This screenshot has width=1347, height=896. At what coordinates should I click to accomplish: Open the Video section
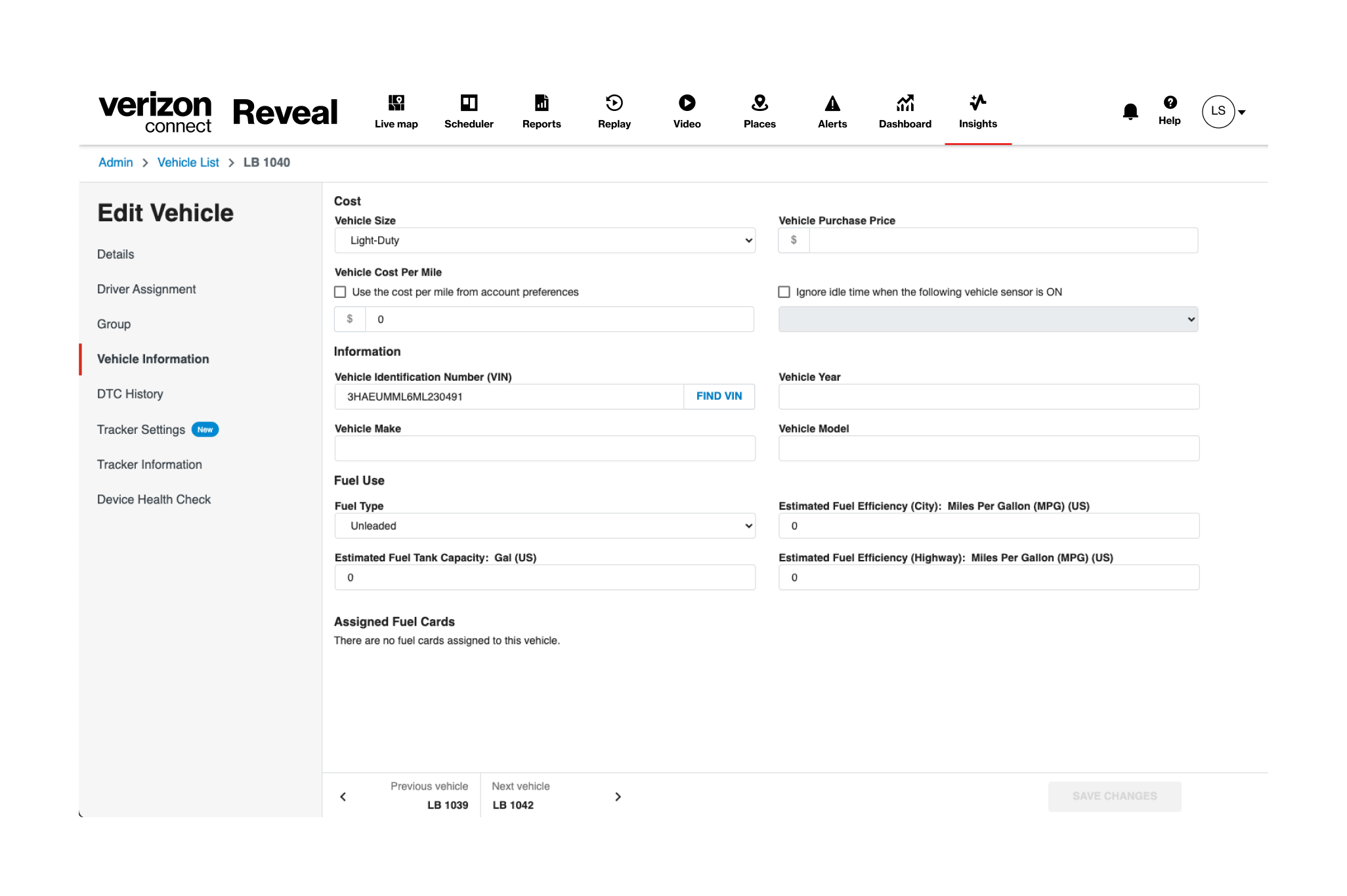pos(687,111)
